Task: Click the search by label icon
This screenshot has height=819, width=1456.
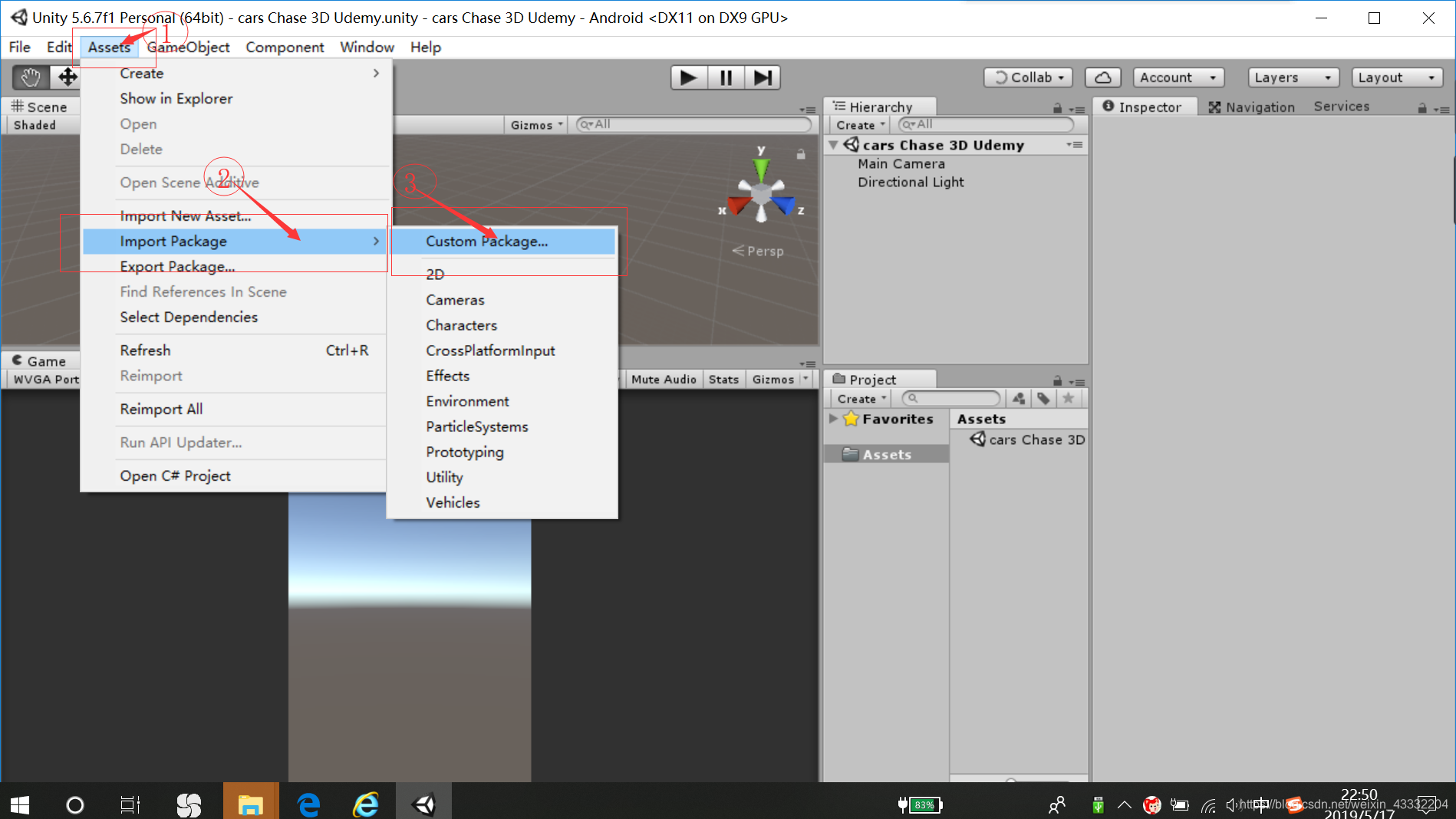Action: click(x=1043, y=399)
